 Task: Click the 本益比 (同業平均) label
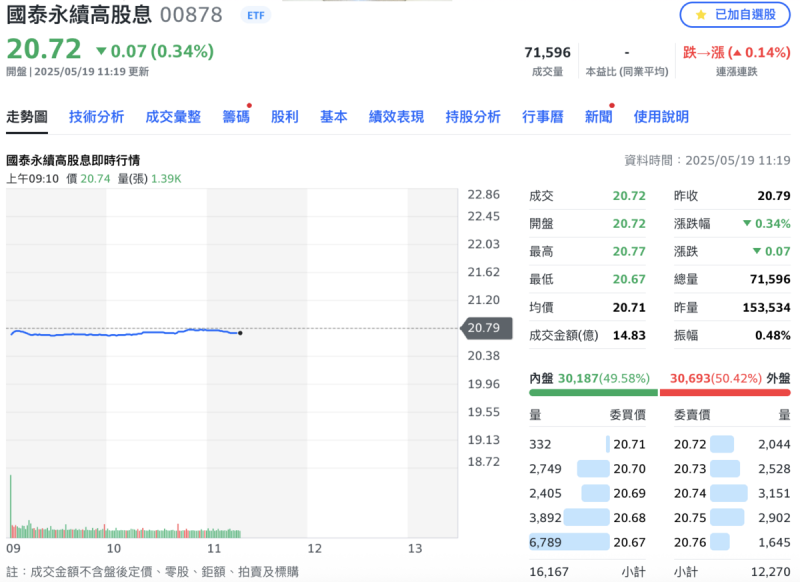pyautogui.click(x=627, y=72)
